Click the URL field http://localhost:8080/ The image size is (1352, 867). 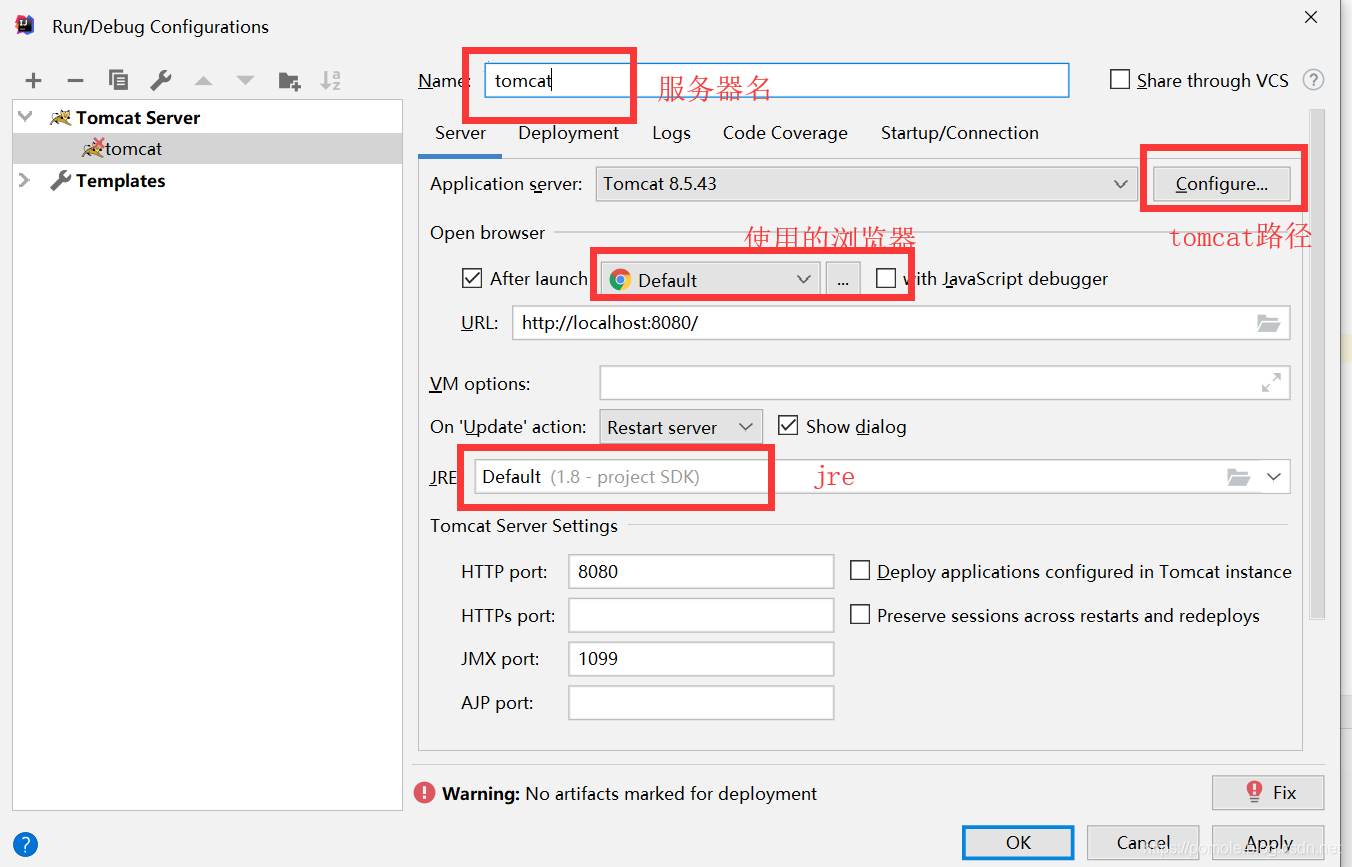tap(901, 323)
